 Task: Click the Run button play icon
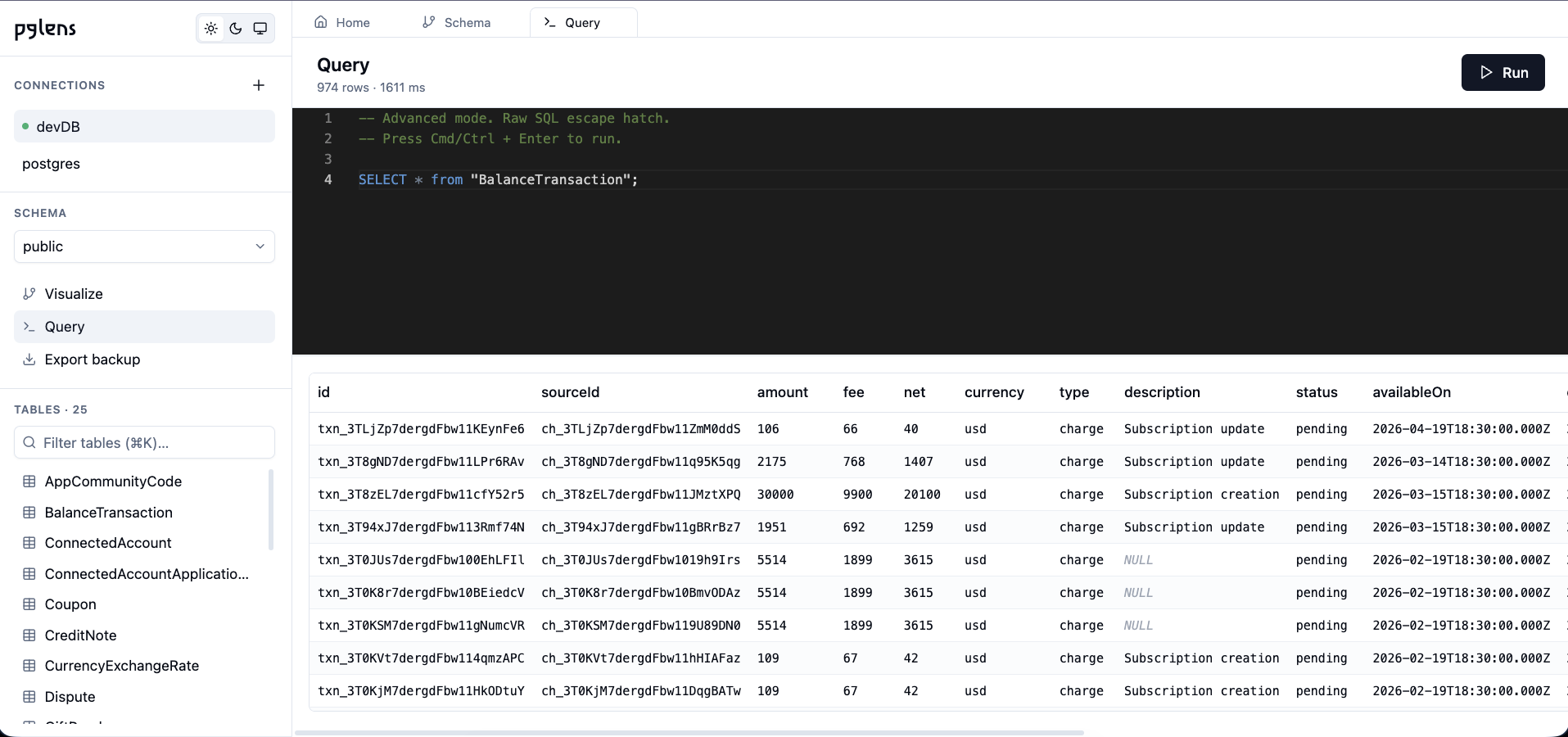click(1486, 73)
